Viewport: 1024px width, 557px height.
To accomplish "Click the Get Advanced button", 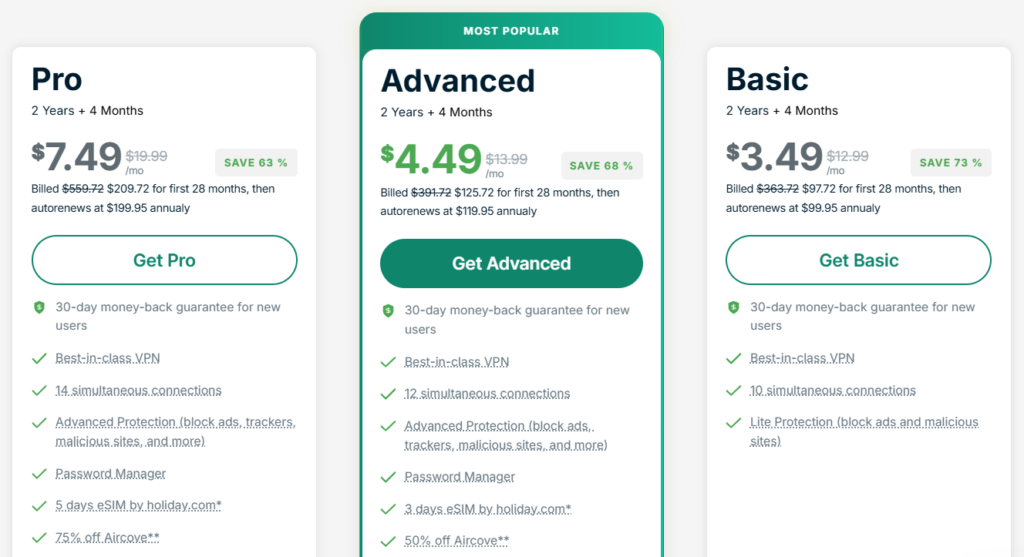I will pos(511,264).
